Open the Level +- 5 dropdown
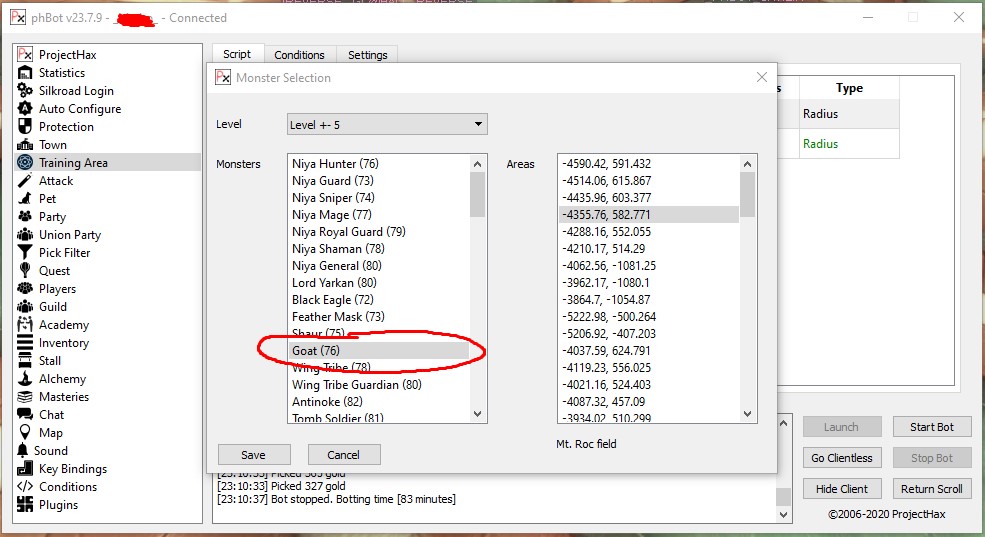Image resolution: width=985 pixels, height=537 pixels. (x=386, y=125)
